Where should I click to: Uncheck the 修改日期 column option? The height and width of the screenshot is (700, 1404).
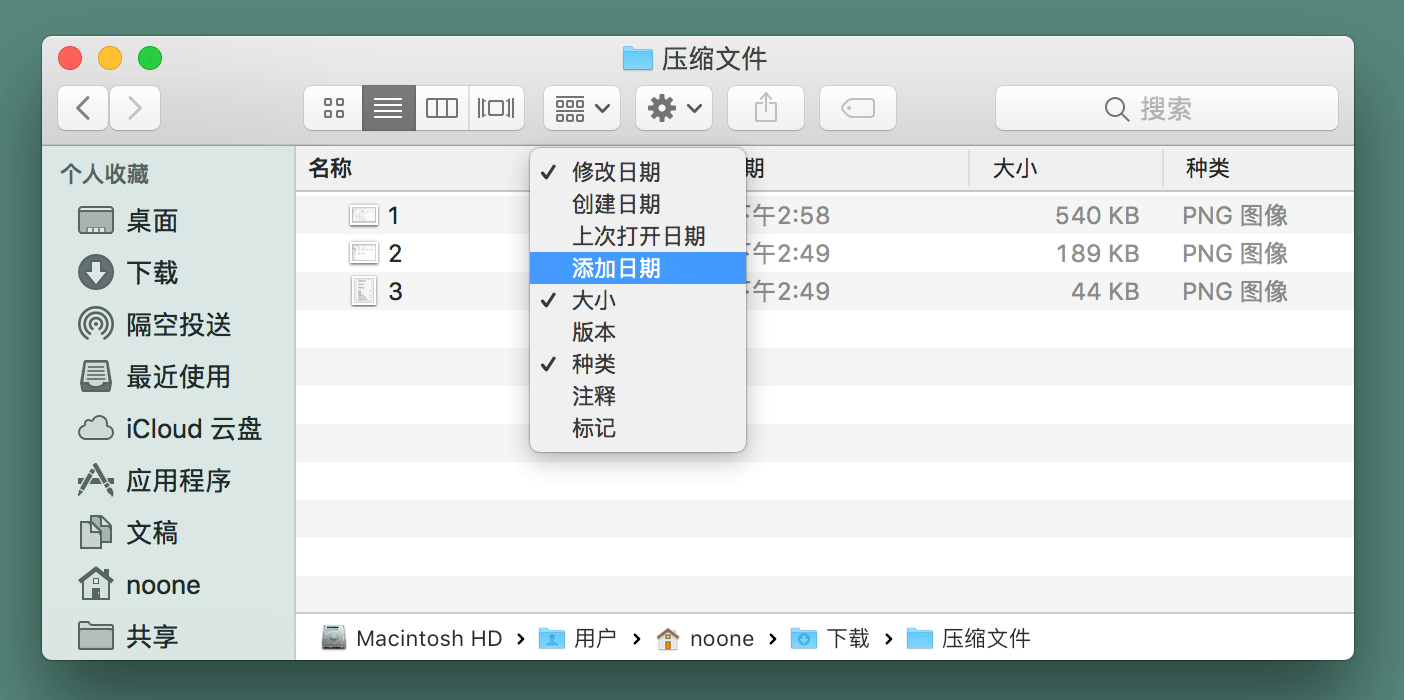(x=615, y=172)
